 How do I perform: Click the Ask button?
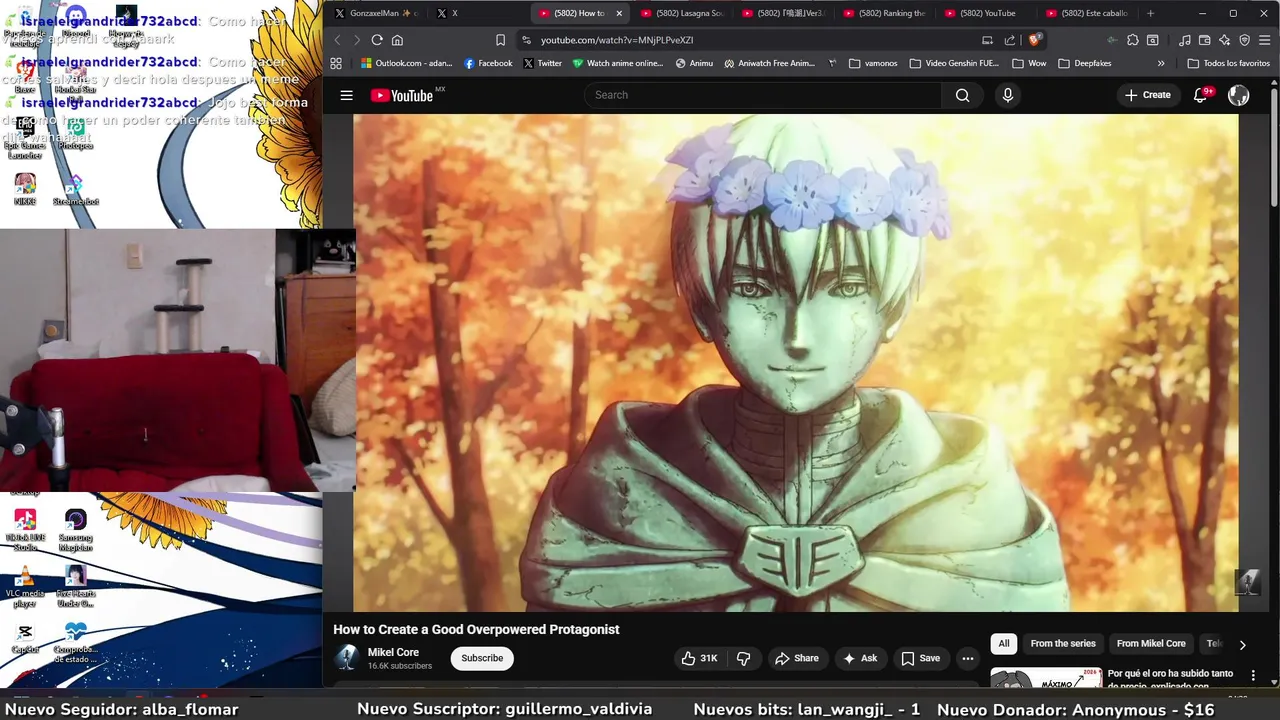click(860, 658)
